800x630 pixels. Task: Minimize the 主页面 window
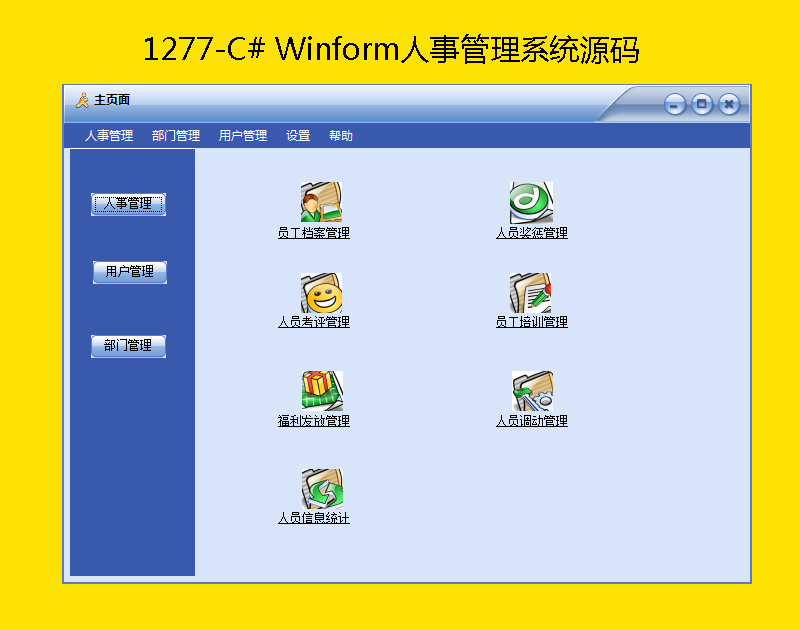click(x=674, y=105)
